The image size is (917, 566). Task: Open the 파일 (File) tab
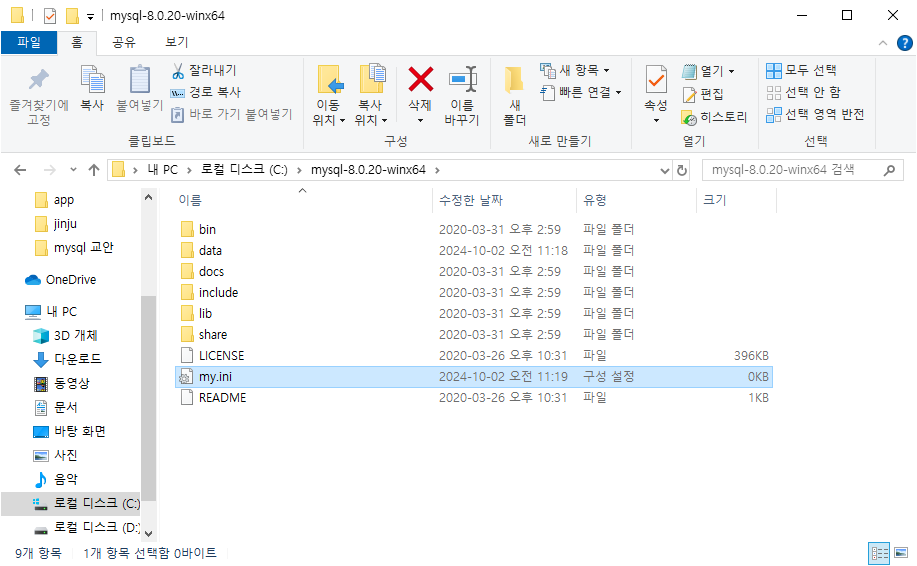pyautogui.click(x=29, y=42)
